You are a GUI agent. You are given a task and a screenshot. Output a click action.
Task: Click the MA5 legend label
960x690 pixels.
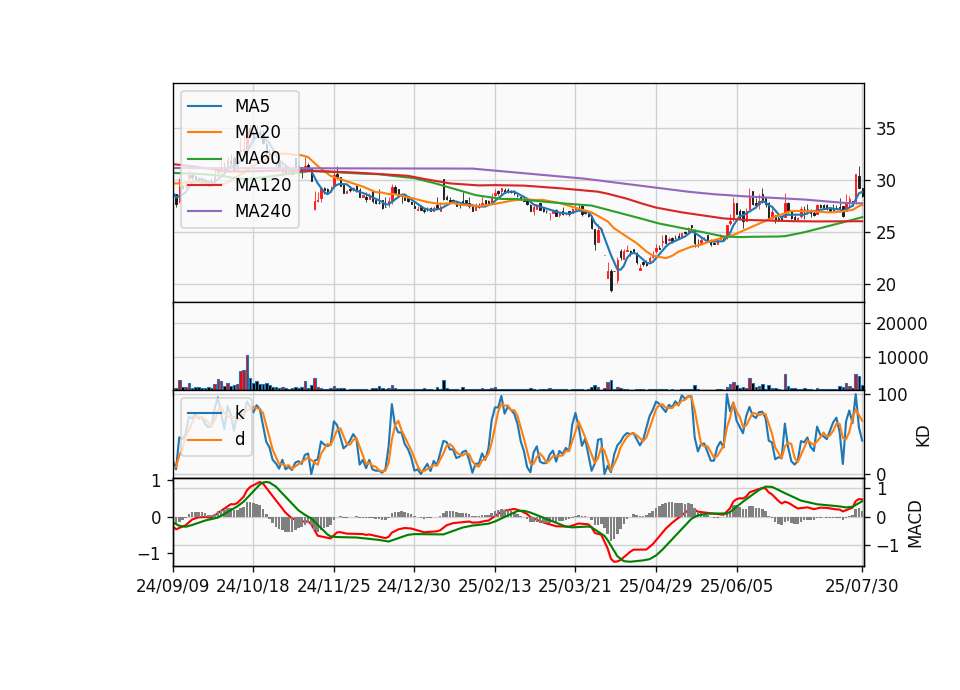[252, 106]
